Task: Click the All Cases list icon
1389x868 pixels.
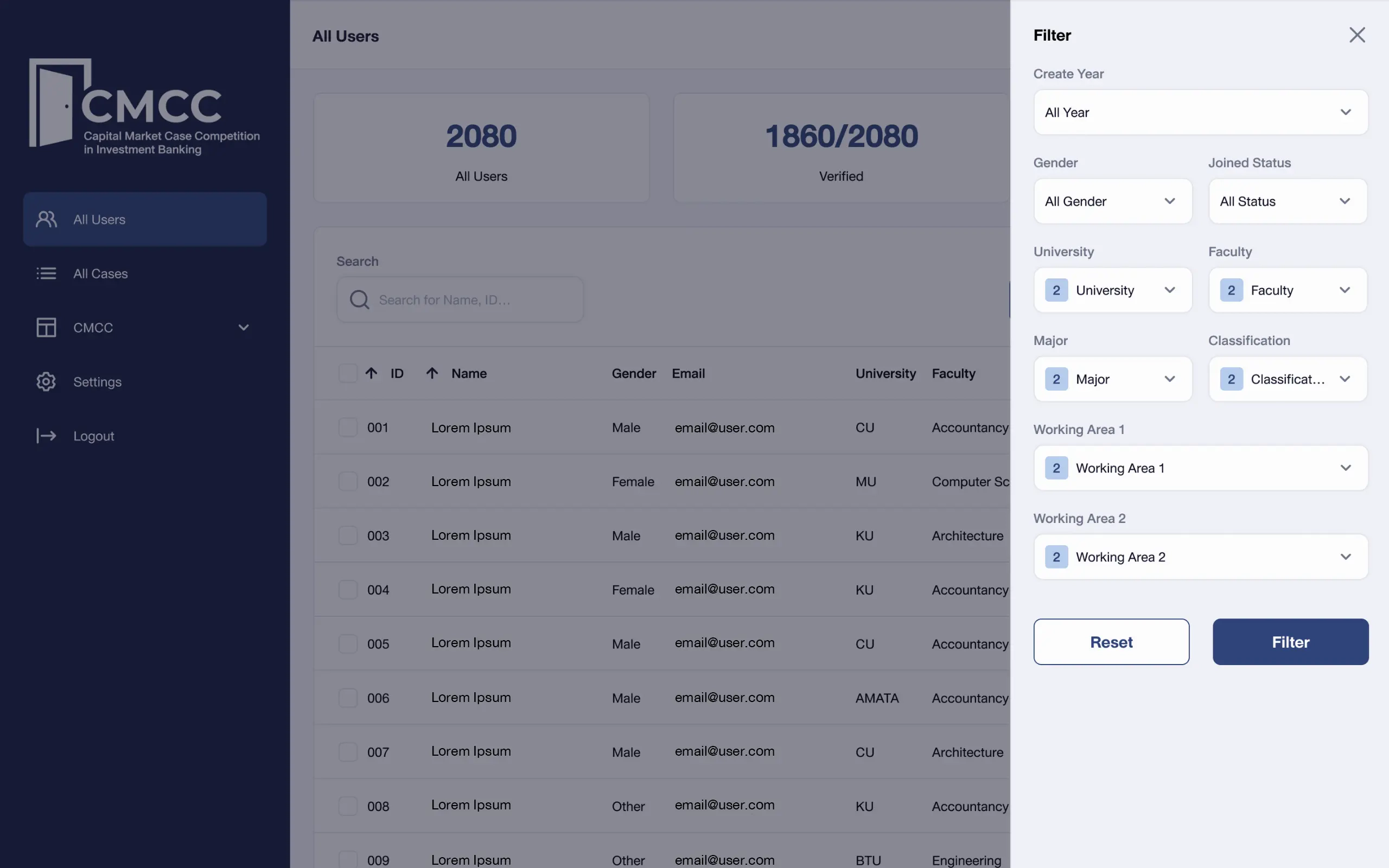Action: tap(46, 273)
